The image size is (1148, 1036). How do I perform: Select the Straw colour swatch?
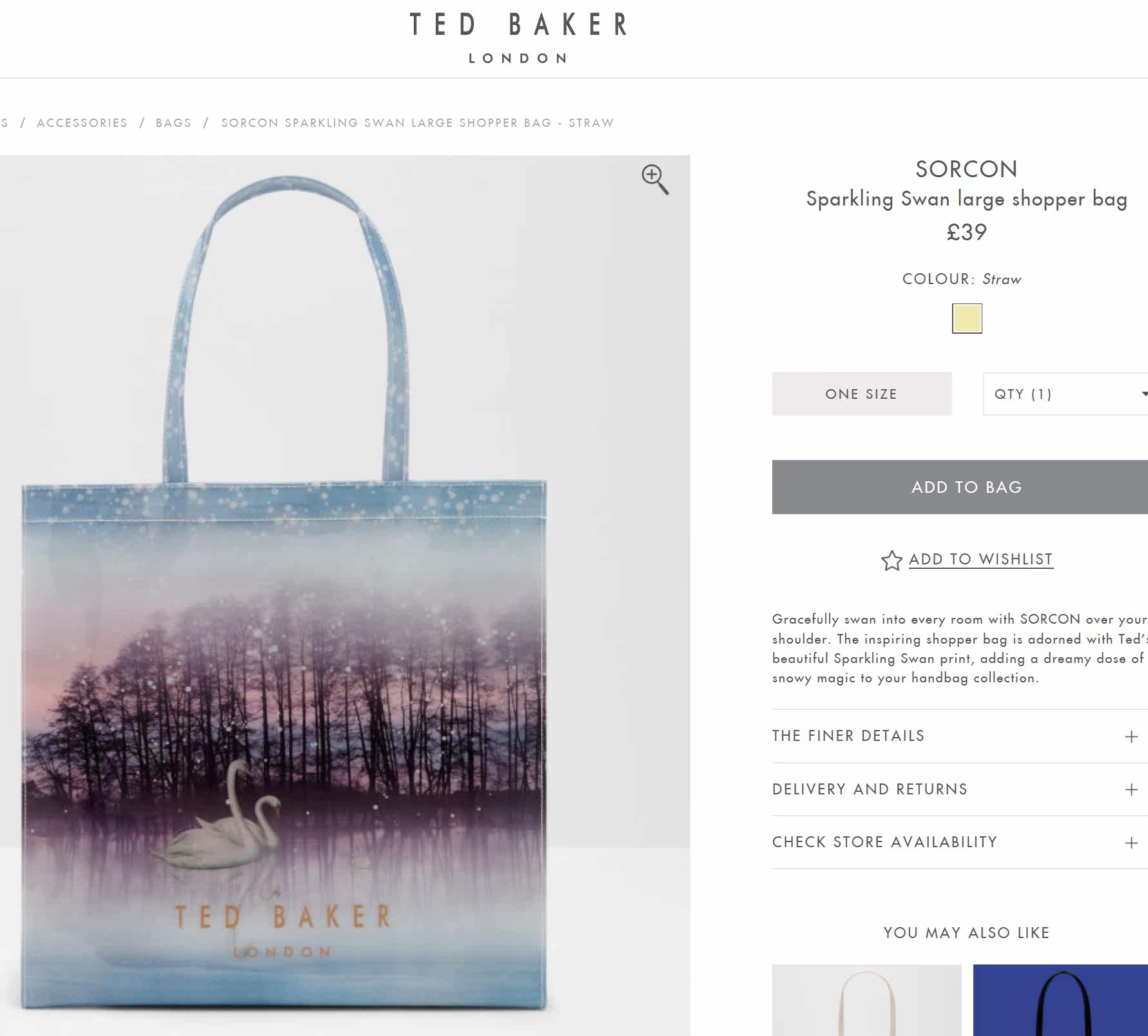[967, 318]
